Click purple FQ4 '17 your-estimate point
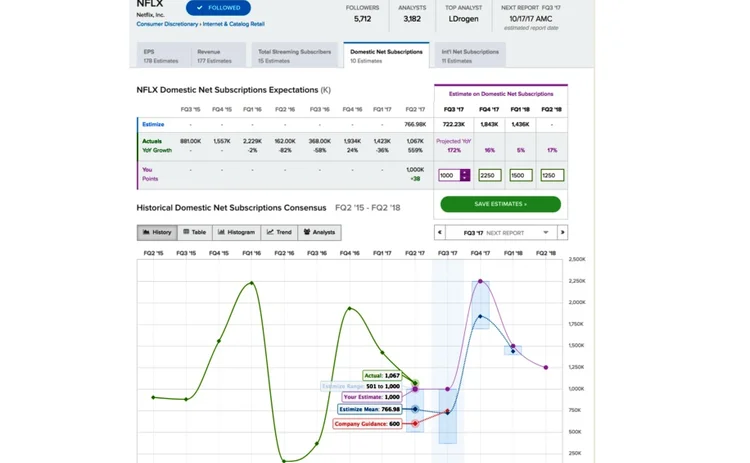 480,281
